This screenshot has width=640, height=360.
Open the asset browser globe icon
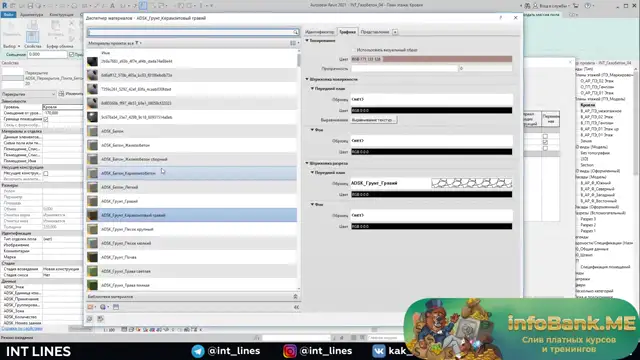[104, 307]
